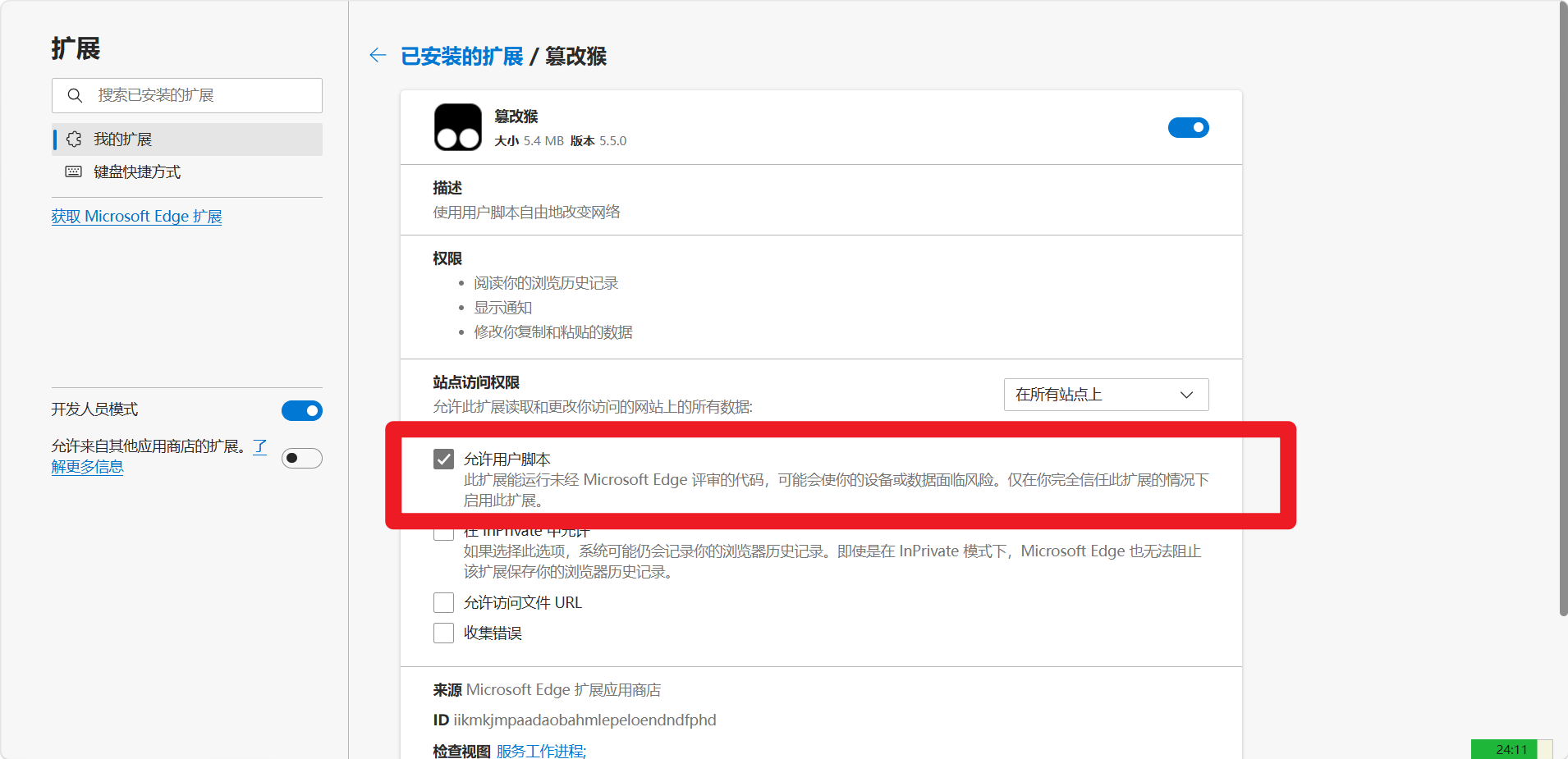The width and height of the screenshot is (1568, 759).
Task: Click the 修改你复制和粘贴的数据 permission text
Action: click(552, 332)
